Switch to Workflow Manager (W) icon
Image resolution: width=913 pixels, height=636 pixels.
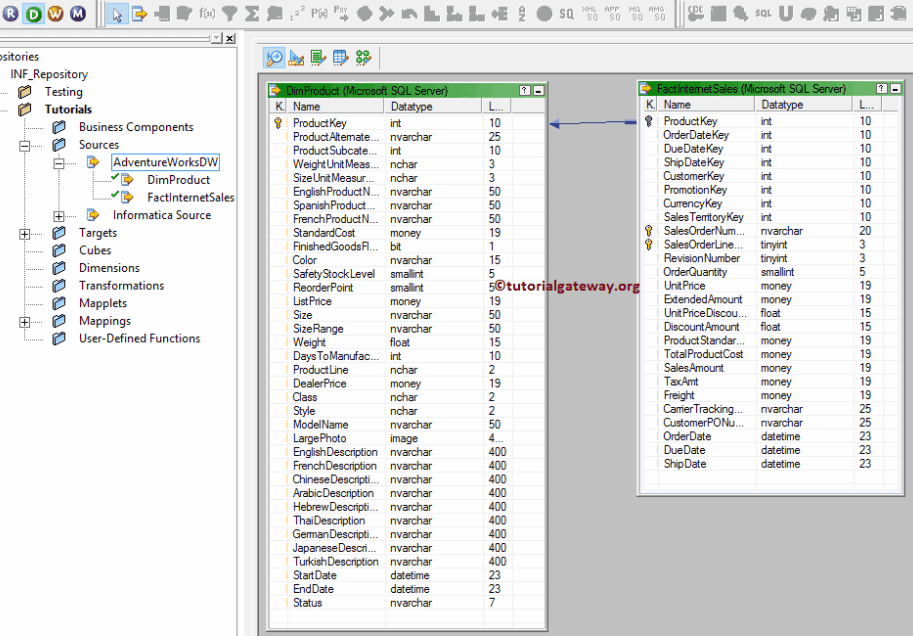(55, 14)
